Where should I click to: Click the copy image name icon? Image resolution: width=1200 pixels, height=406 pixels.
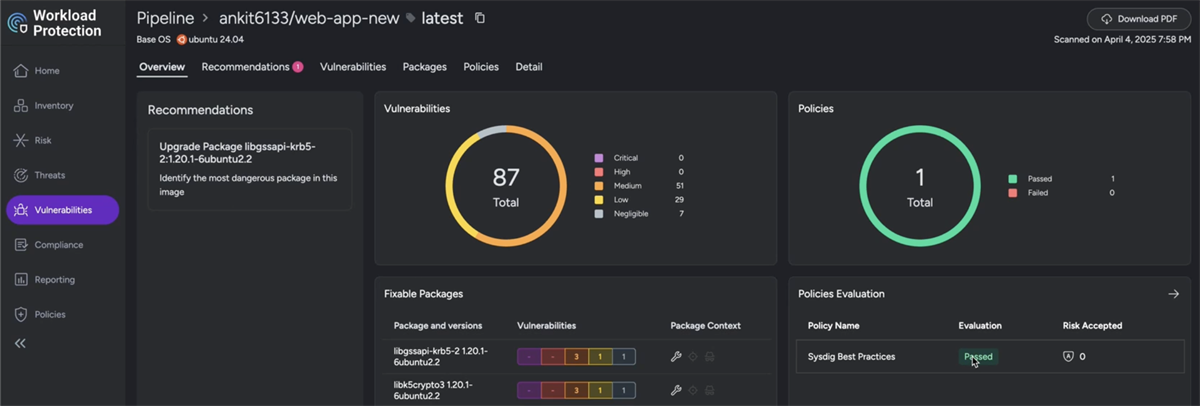tap(480, 19)
